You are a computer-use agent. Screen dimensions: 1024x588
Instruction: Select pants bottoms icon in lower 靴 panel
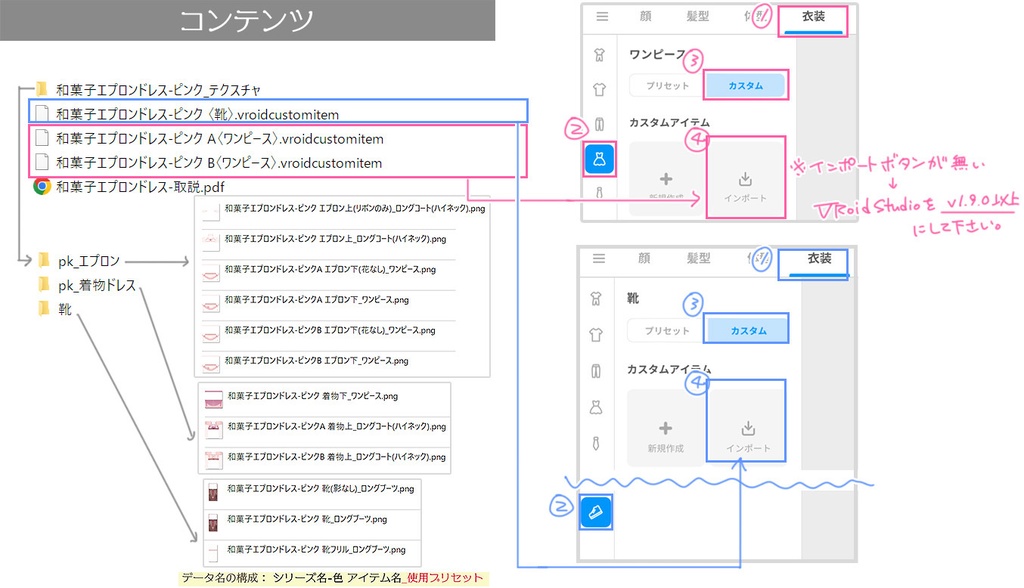pyautogui.click(x=596, y=371)
